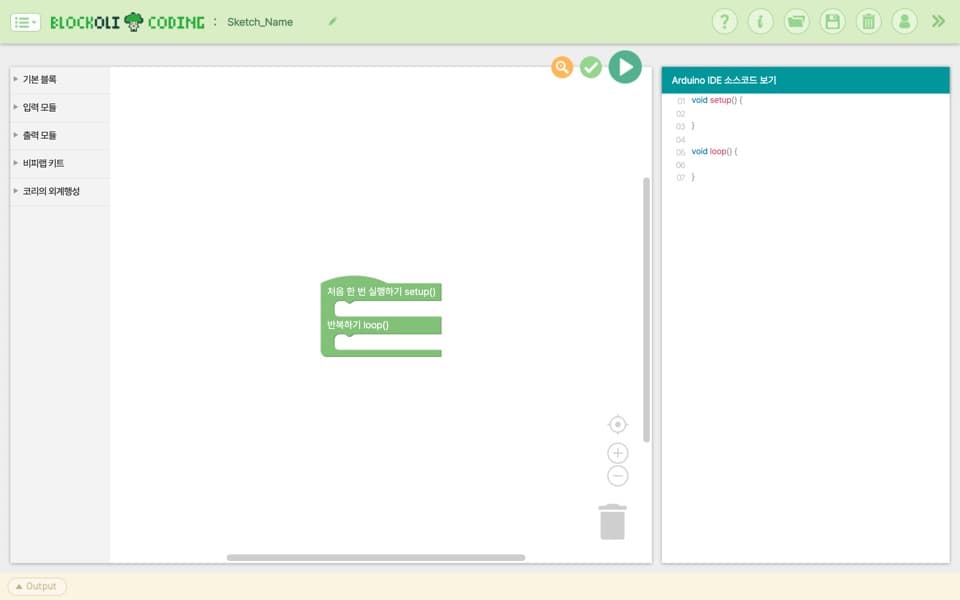Viewport: 960px width, 600px height.
Task: Edit sketch name with pencil icon
Action: (x=332, y=21)
